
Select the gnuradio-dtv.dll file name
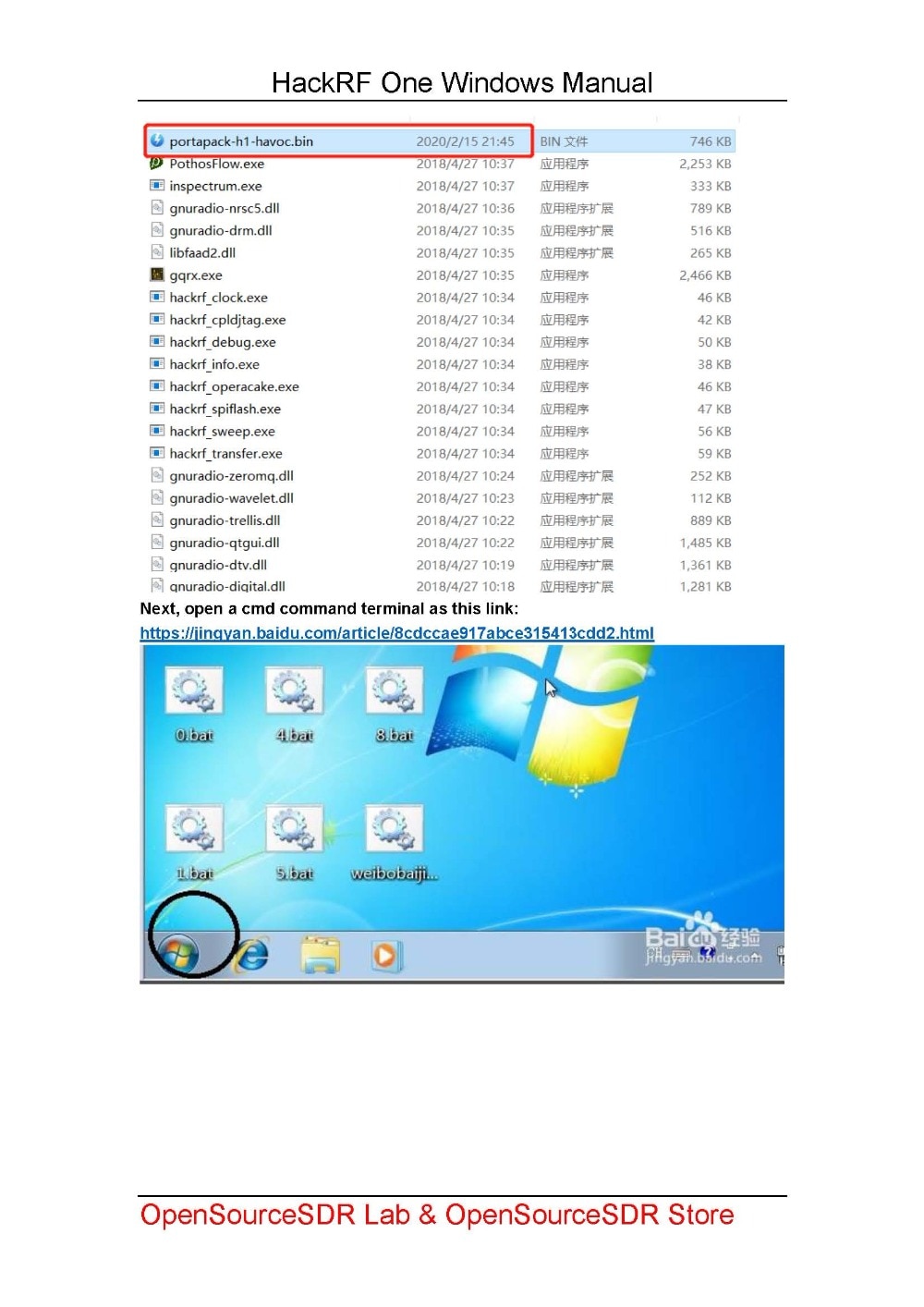point(218,565)
